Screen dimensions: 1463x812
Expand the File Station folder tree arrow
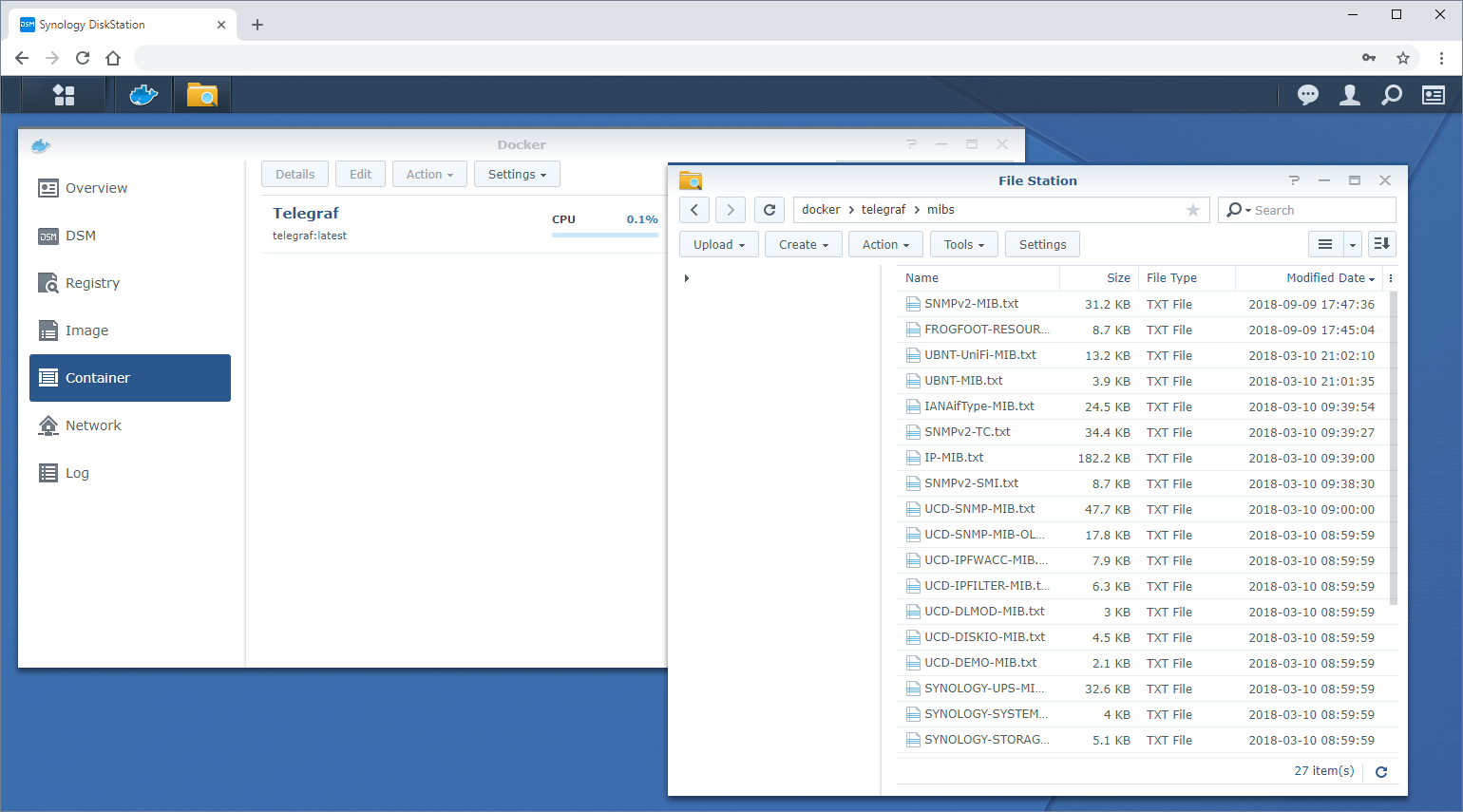click(686, 278)
